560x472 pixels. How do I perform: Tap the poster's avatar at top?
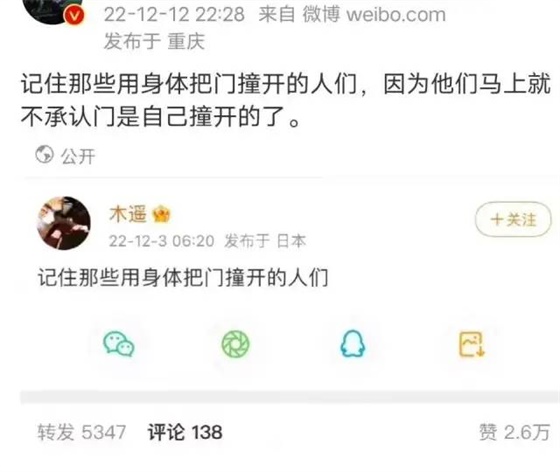click(52, 11)
